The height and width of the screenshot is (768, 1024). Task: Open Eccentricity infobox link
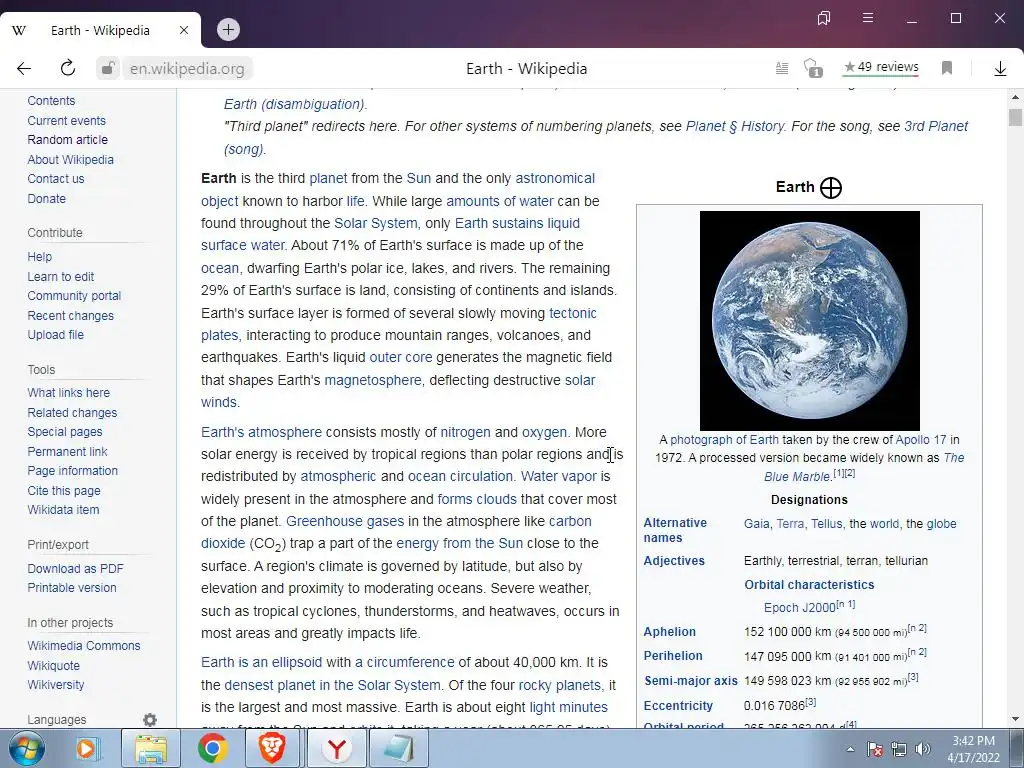(x=678, y=705)
